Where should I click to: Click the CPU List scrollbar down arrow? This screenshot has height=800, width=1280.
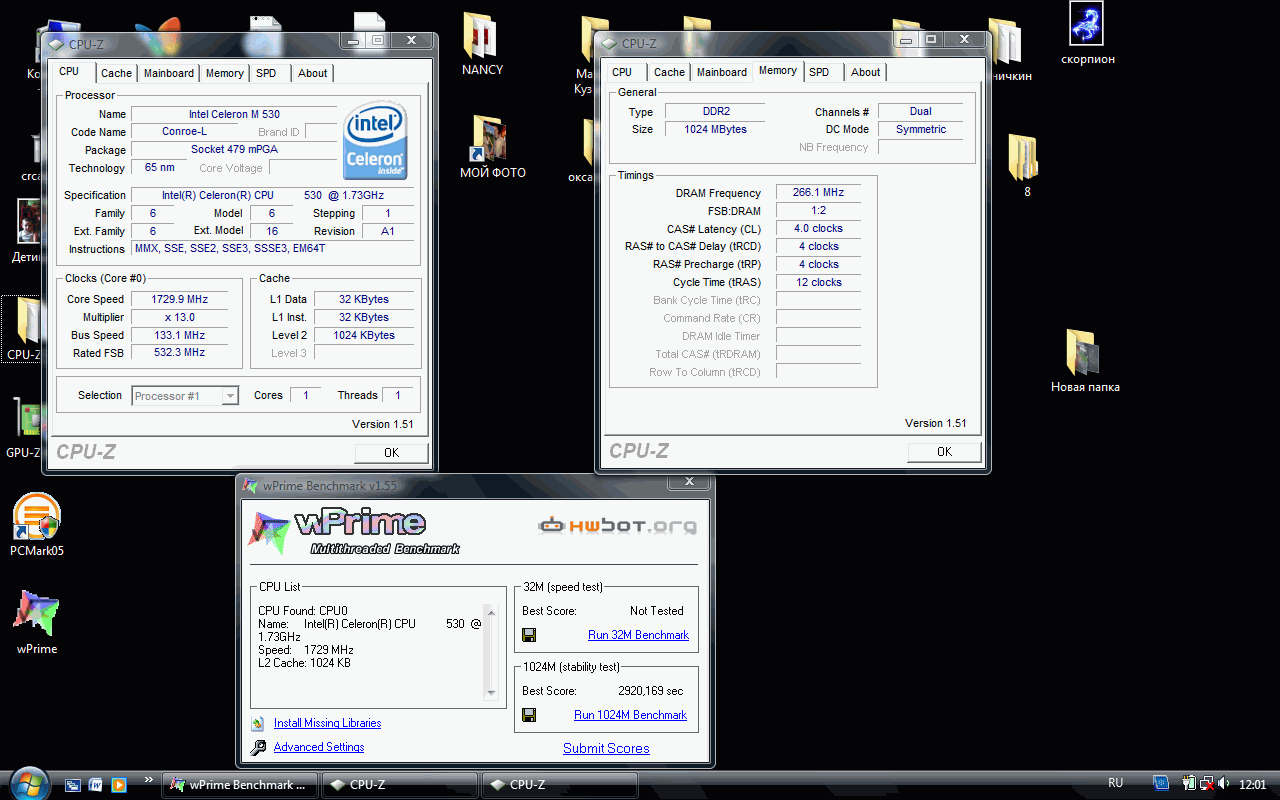(490, 692)
